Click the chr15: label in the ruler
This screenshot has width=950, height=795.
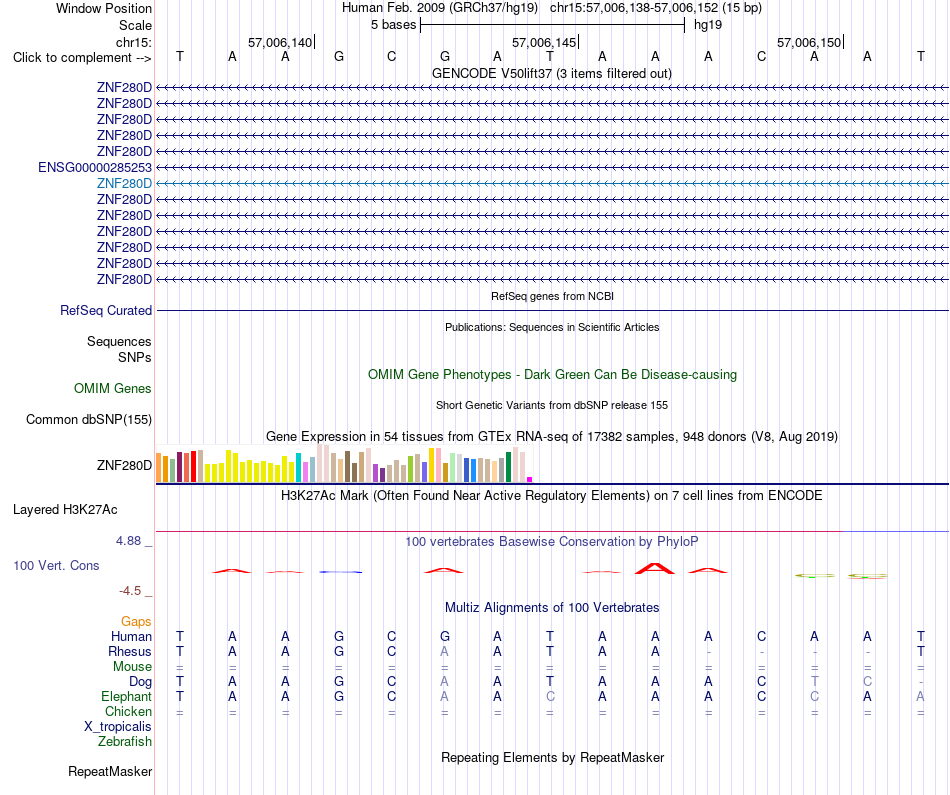[x=133, y=42]
